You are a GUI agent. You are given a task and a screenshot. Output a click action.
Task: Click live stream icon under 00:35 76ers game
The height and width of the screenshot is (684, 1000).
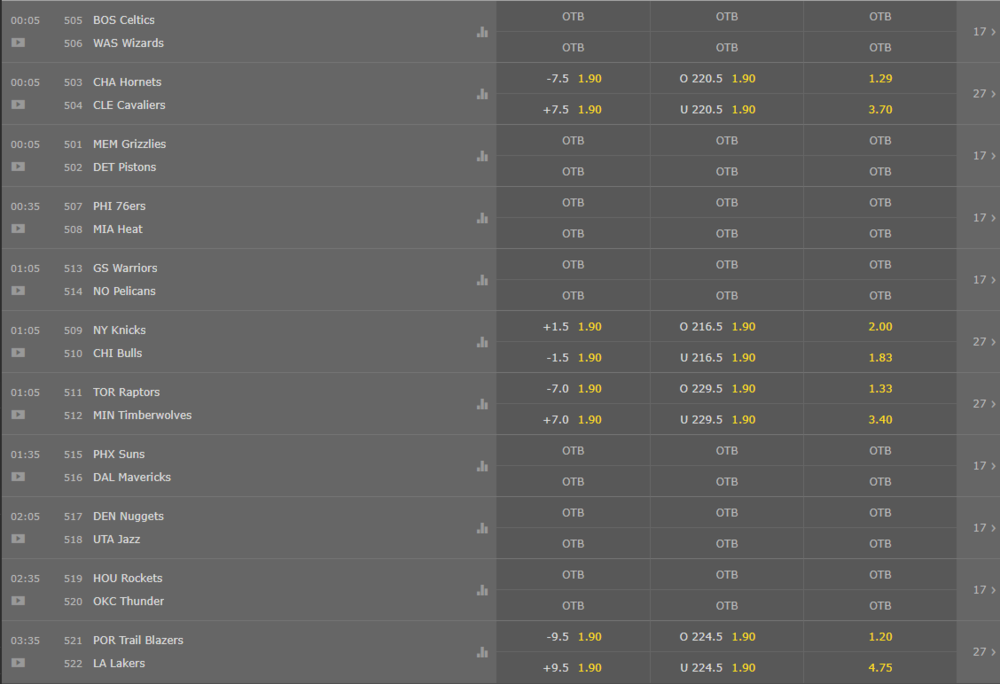click(18, 229)
